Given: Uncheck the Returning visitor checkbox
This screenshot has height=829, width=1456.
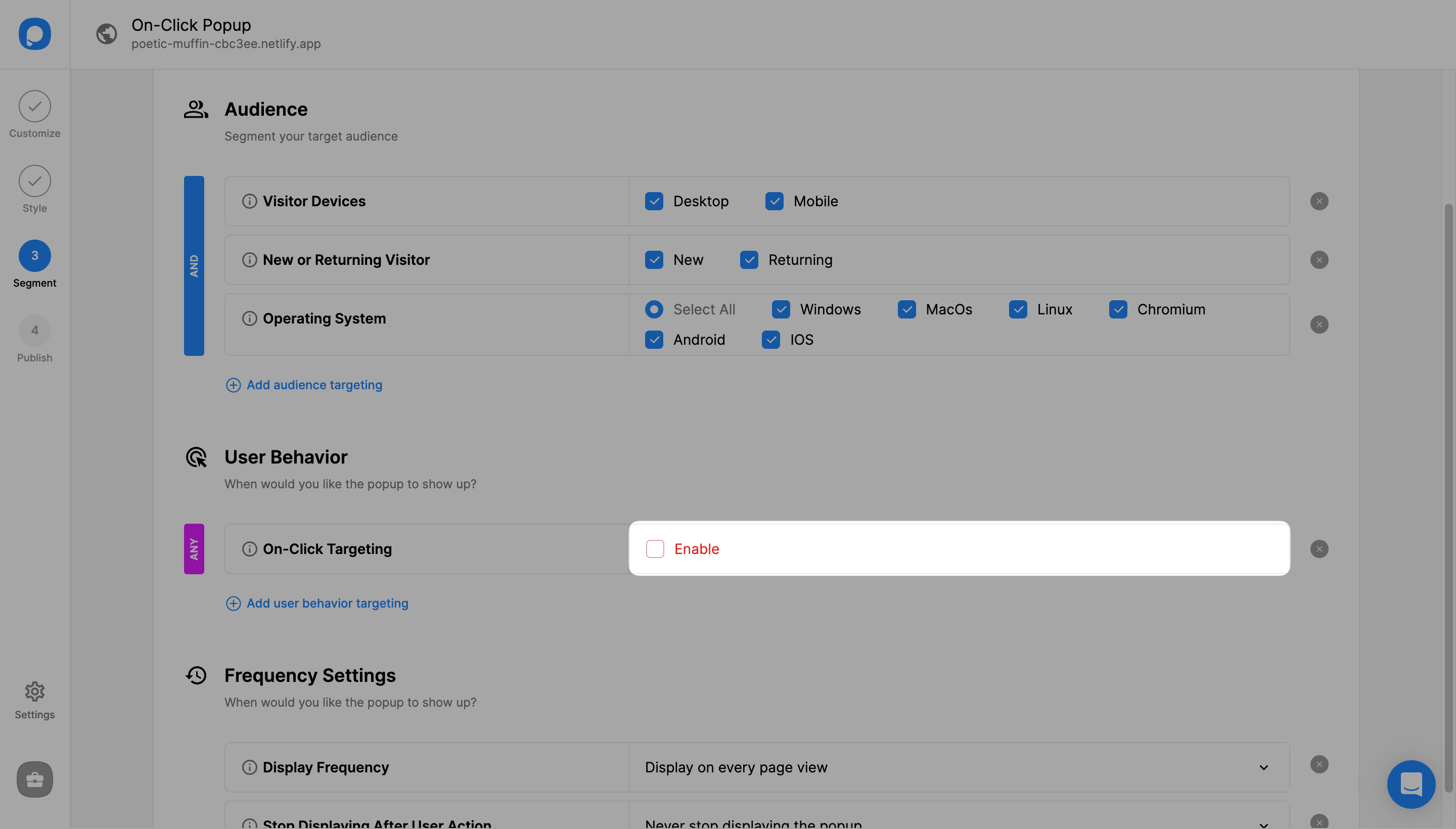Looking at the screenshot, I should click(x=749, y=260).
